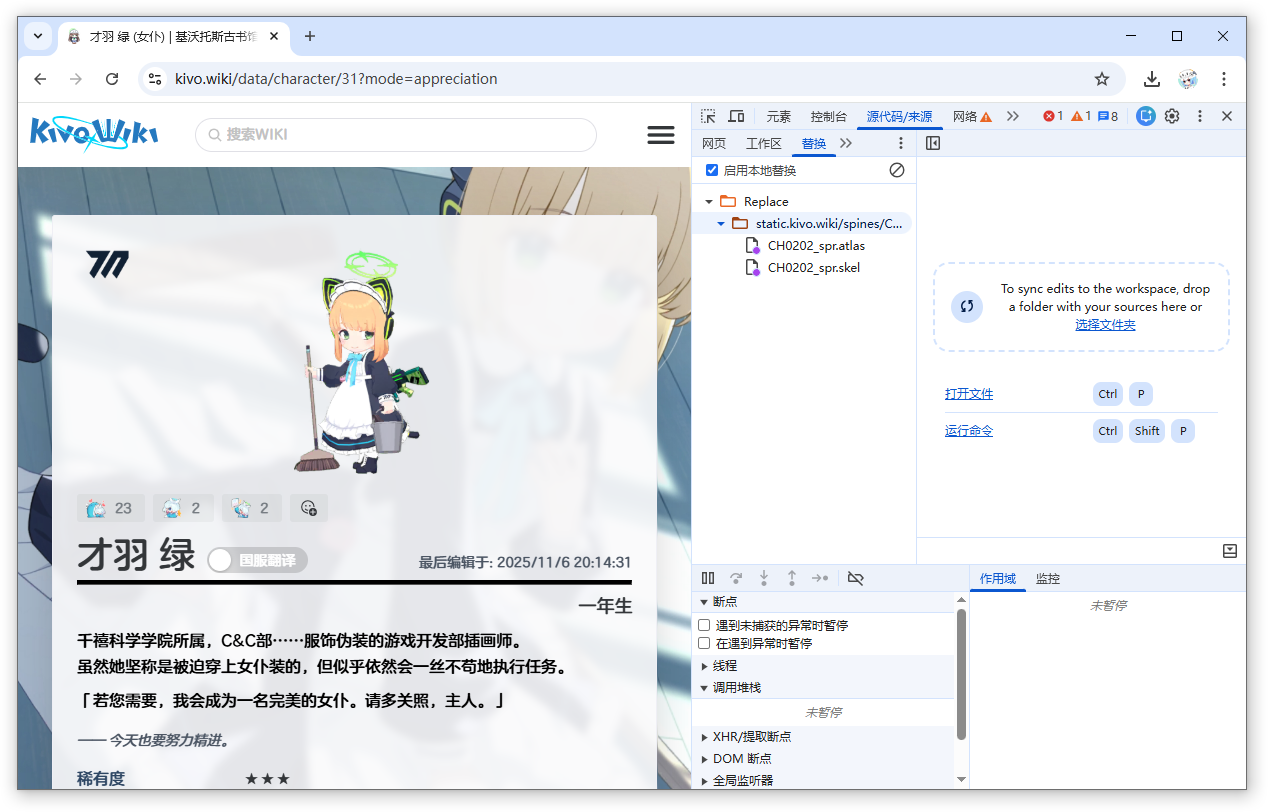Open DevTools settings gear
Screen dimensions: 1268x812
point(1172,116)
